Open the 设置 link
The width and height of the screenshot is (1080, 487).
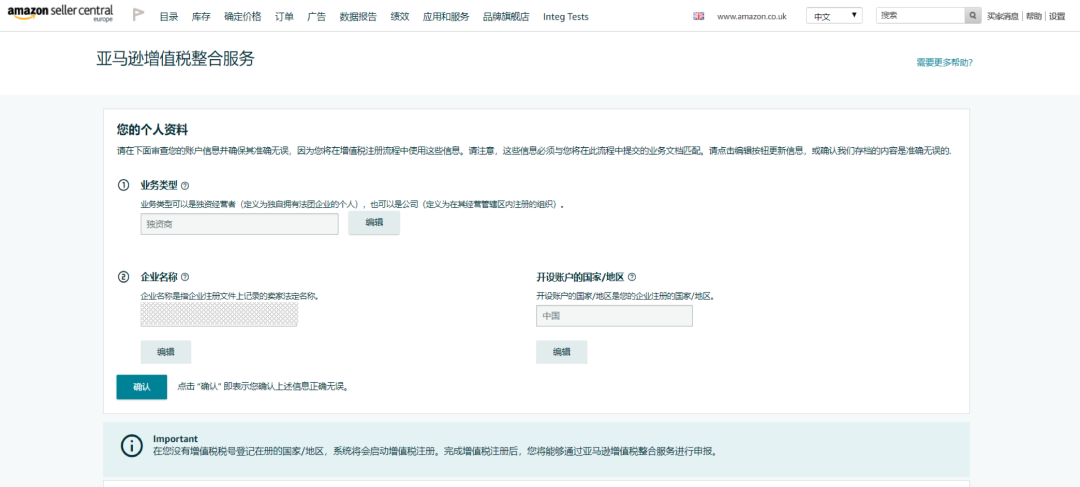(x=1057, y=17)
